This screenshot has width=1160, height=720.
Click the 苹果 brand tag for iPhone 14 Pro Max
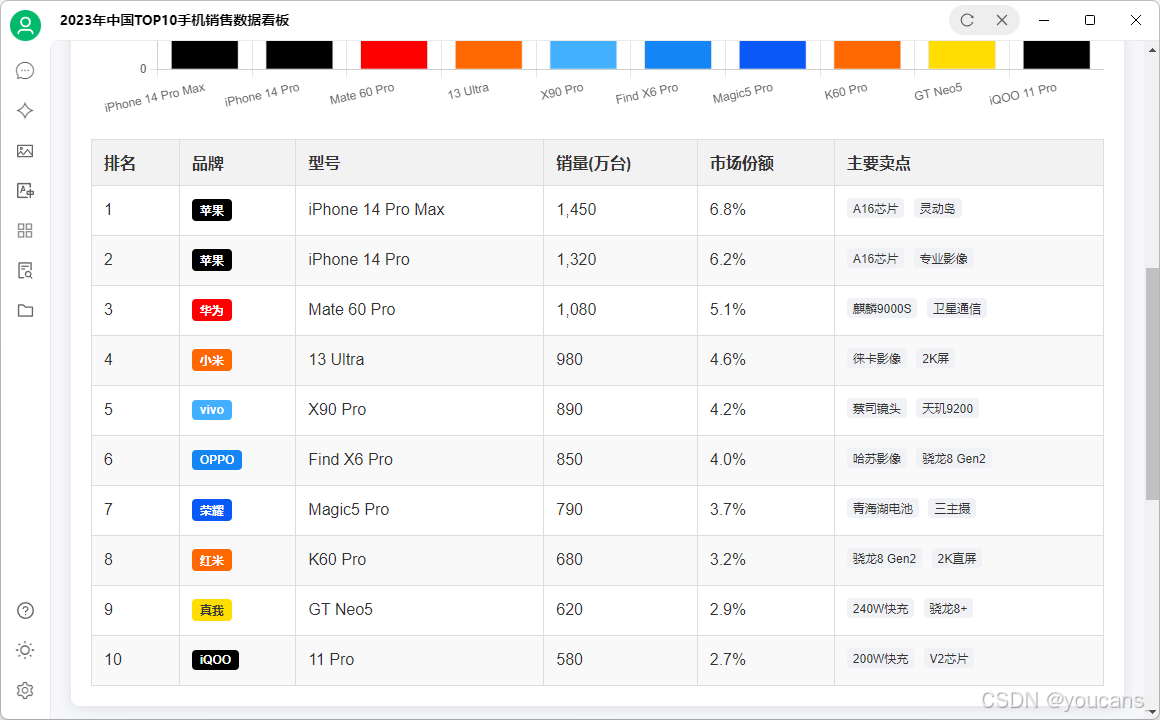click(x=212, y=210)
